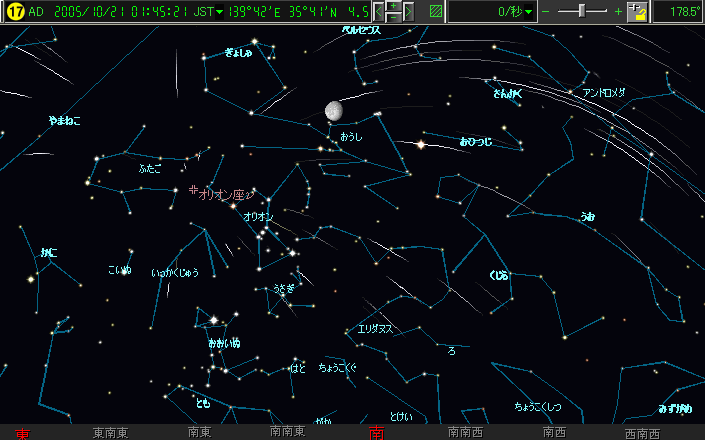Click the 178.5° field of view value

point(684,12)
